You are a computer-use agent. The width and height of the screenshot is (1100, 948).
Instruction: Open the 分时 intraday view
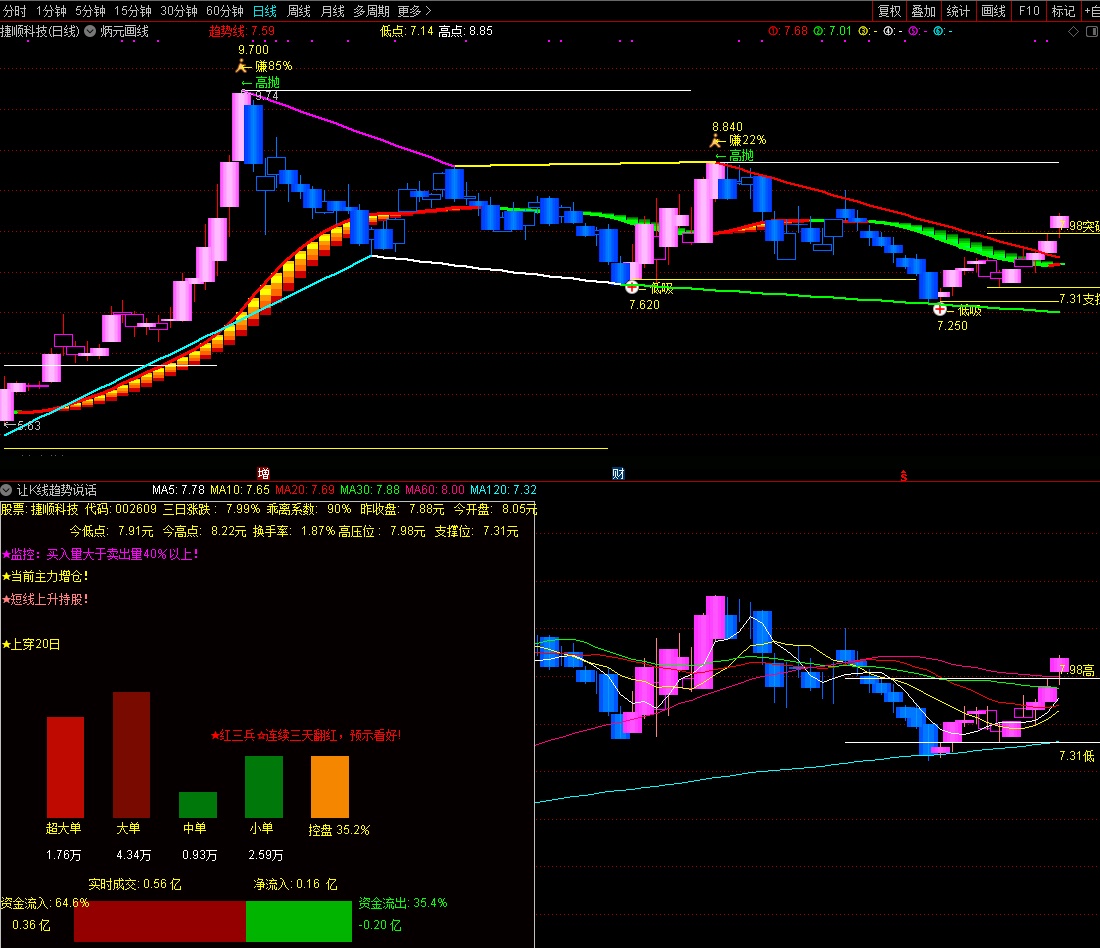(15, 11)
